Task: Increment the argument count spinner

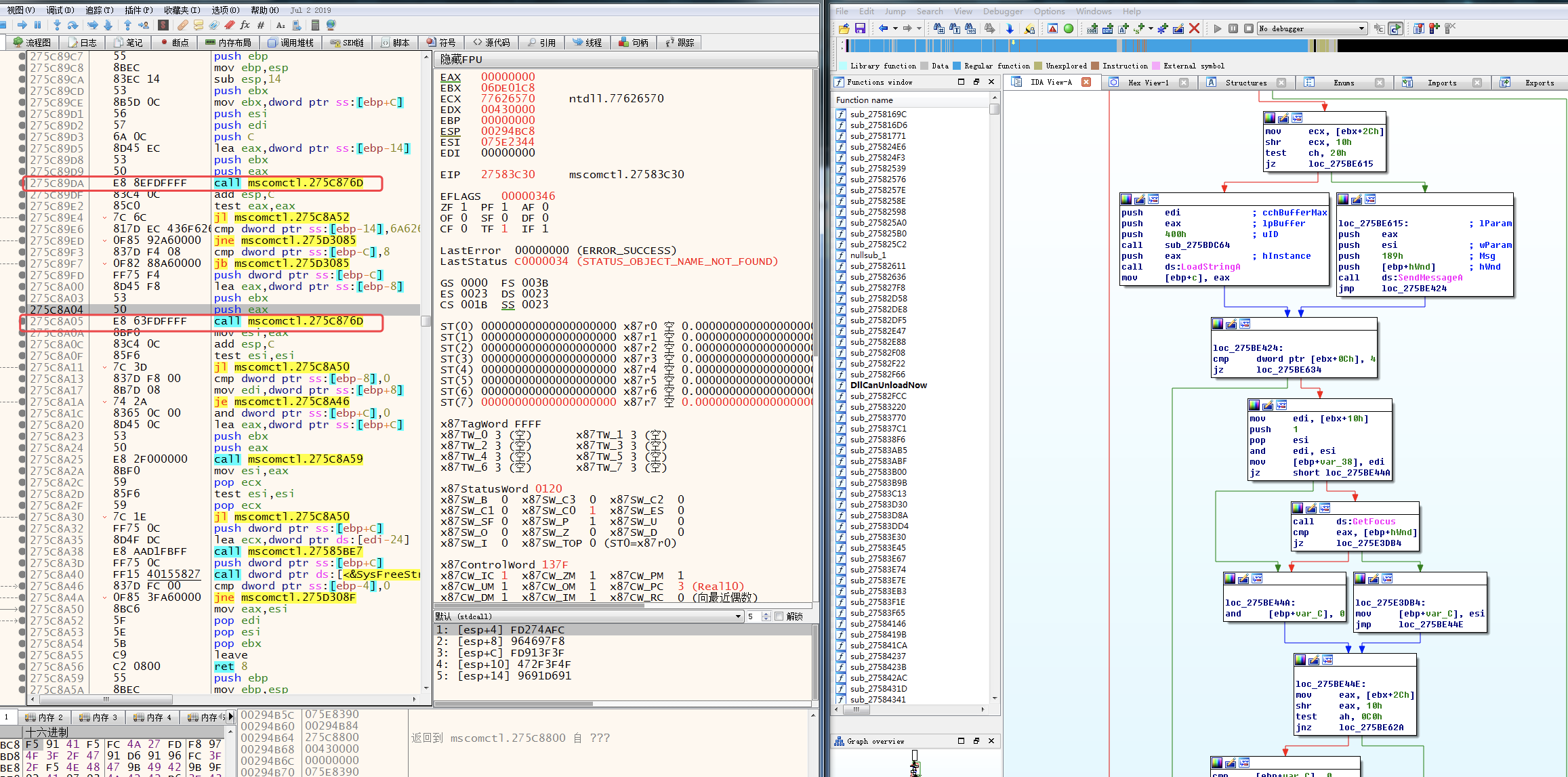Action: (x=766, y=614)
